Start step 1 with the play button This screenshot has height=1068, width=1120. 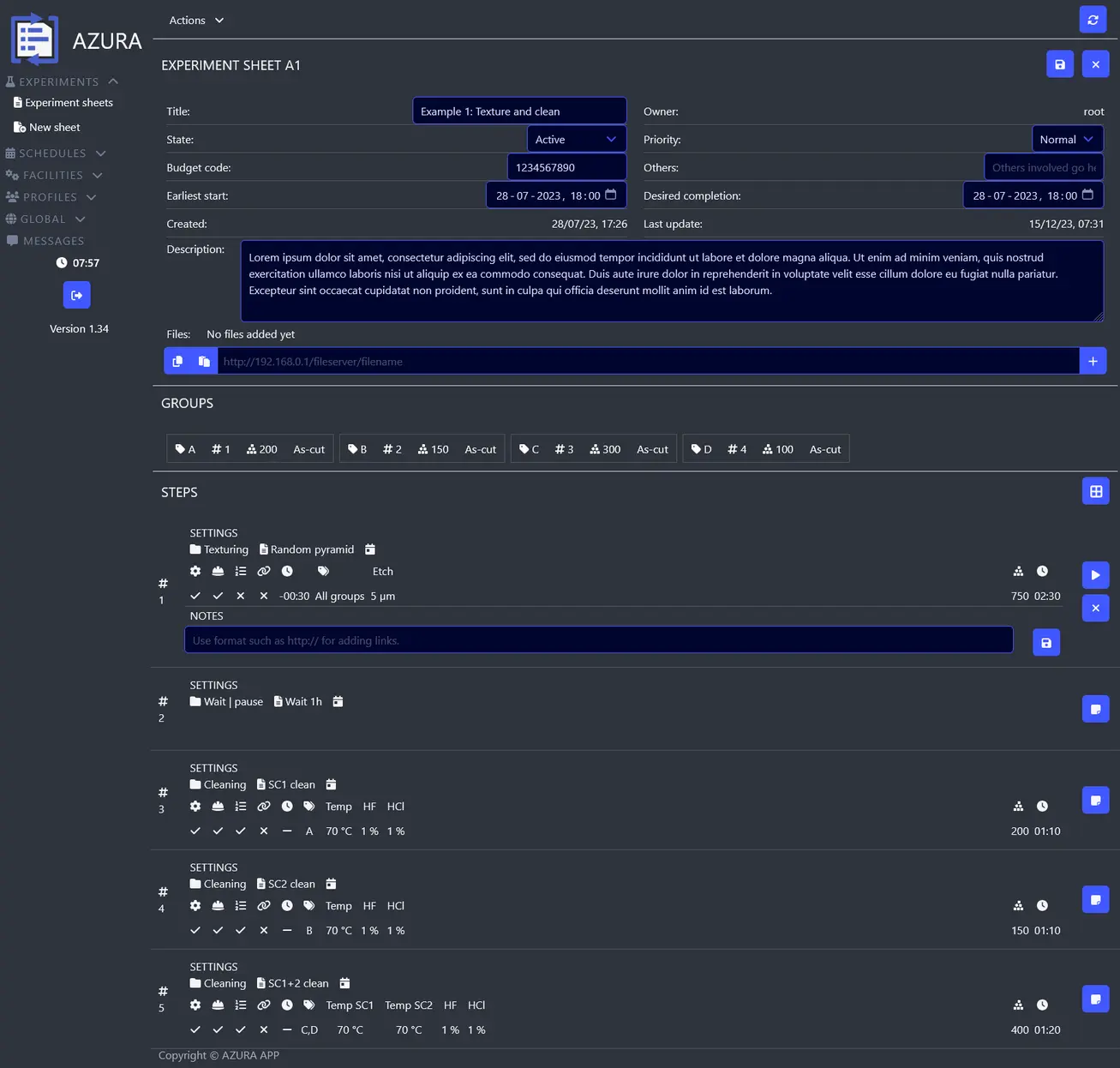click(x=1095, y=575)
